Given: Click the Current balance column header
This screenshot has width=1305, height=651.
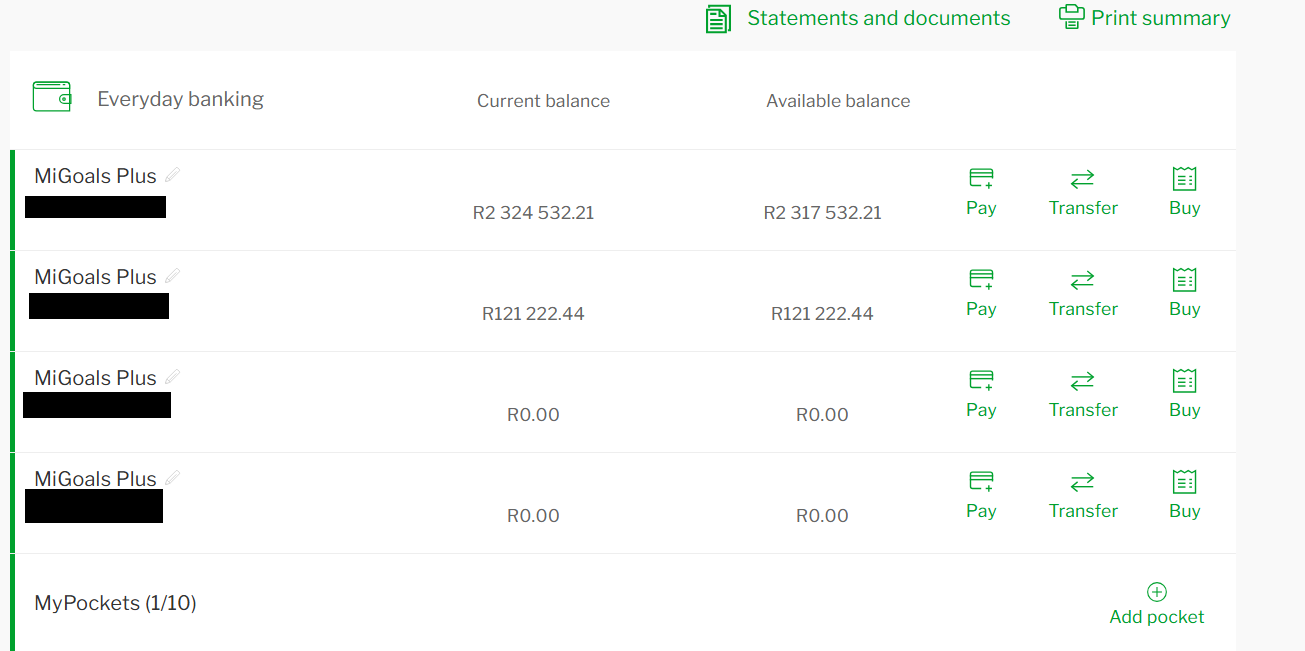Looking at the screenshot, I should pyautogui.click(x=543, y=101).
